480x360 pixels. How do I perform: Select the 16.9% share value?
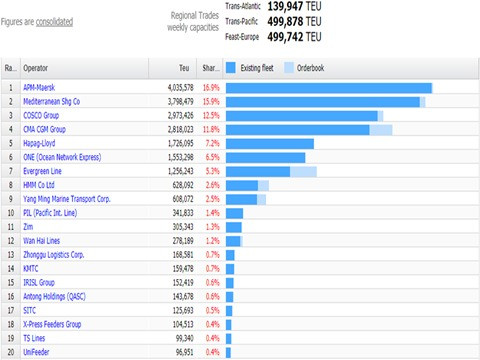pyautogui.click(x=211, y=88)
